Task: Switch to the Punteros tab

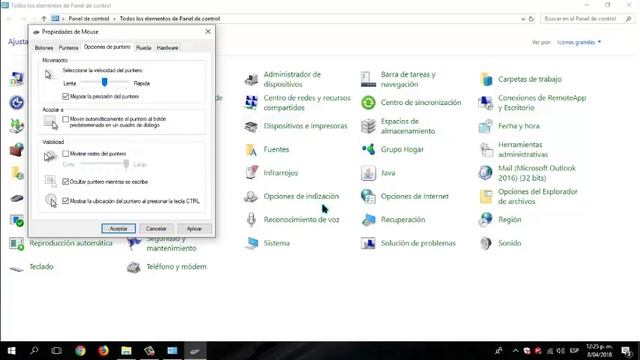Action: [68, 48]
